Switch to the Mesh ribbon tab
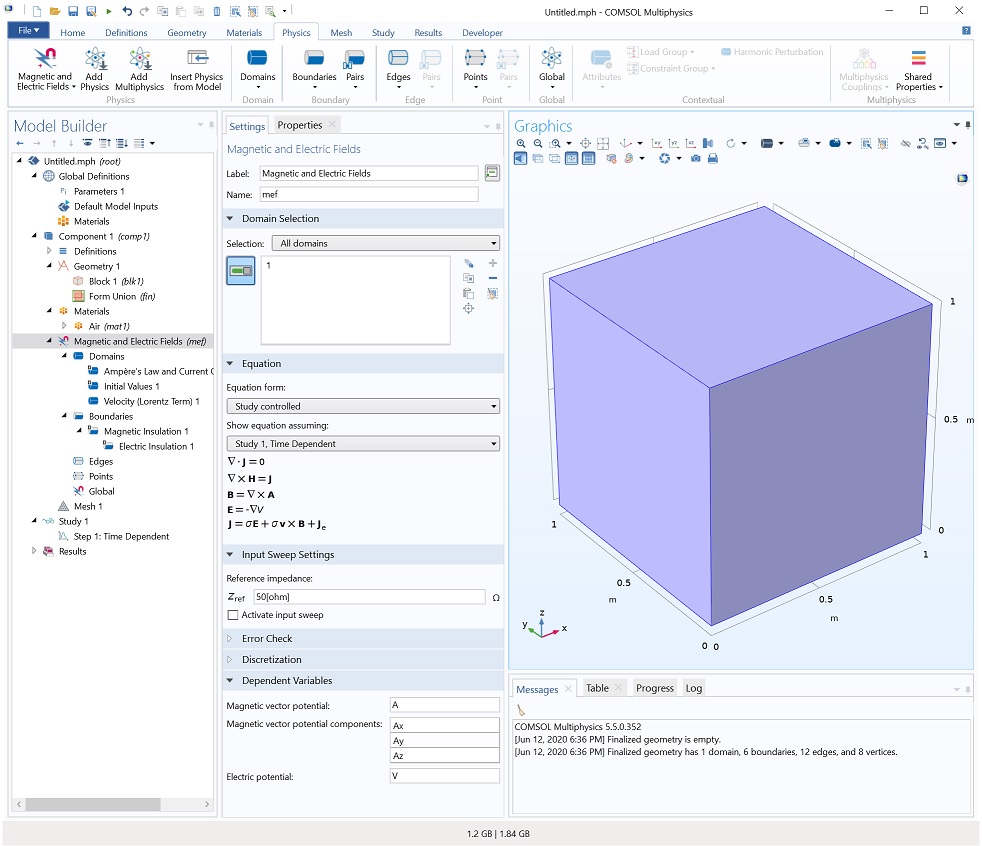 click(341, 33)
